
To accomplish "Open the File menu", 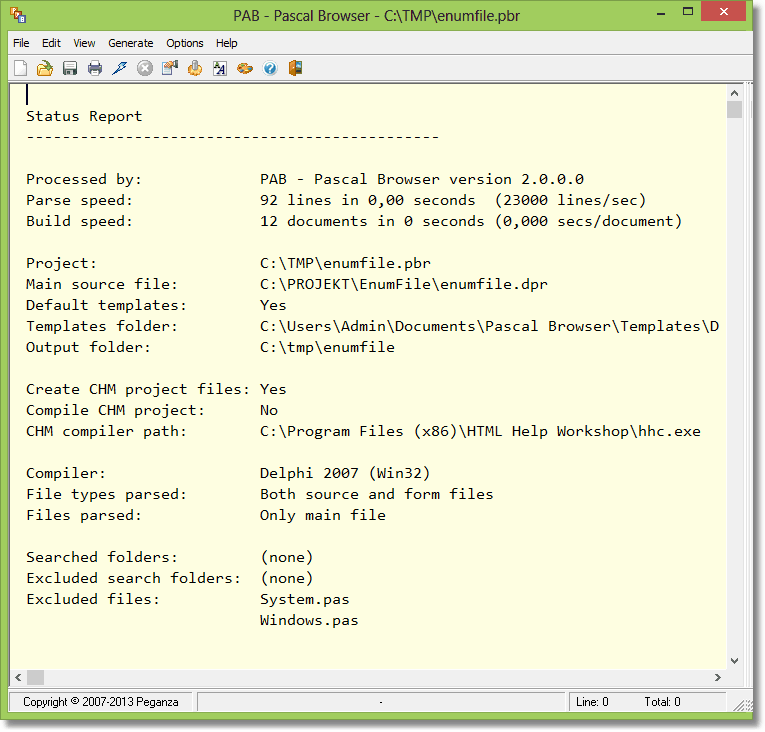I will tap(21, 43).
